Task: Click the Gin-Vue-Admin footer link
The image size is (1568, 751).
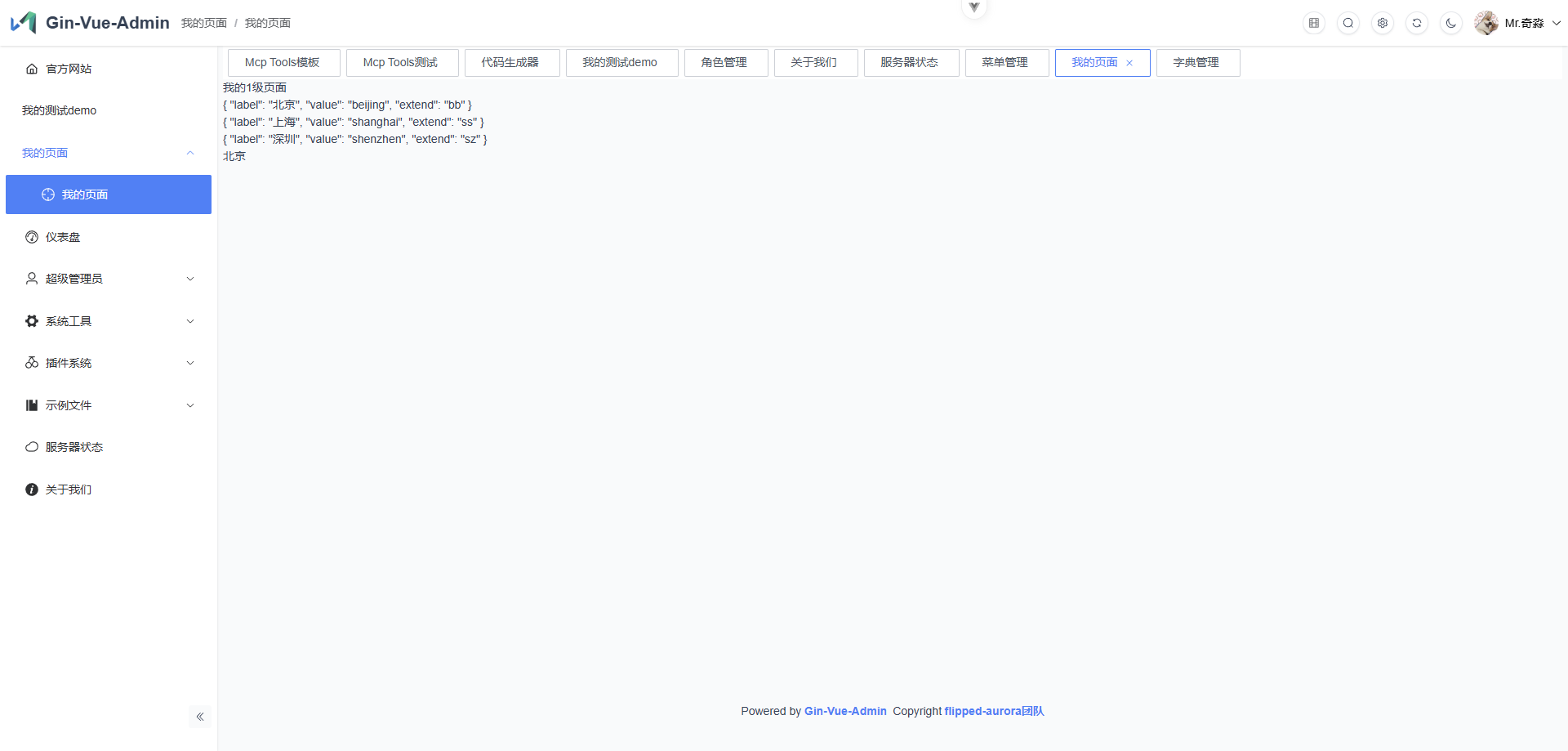Action: 845,711
